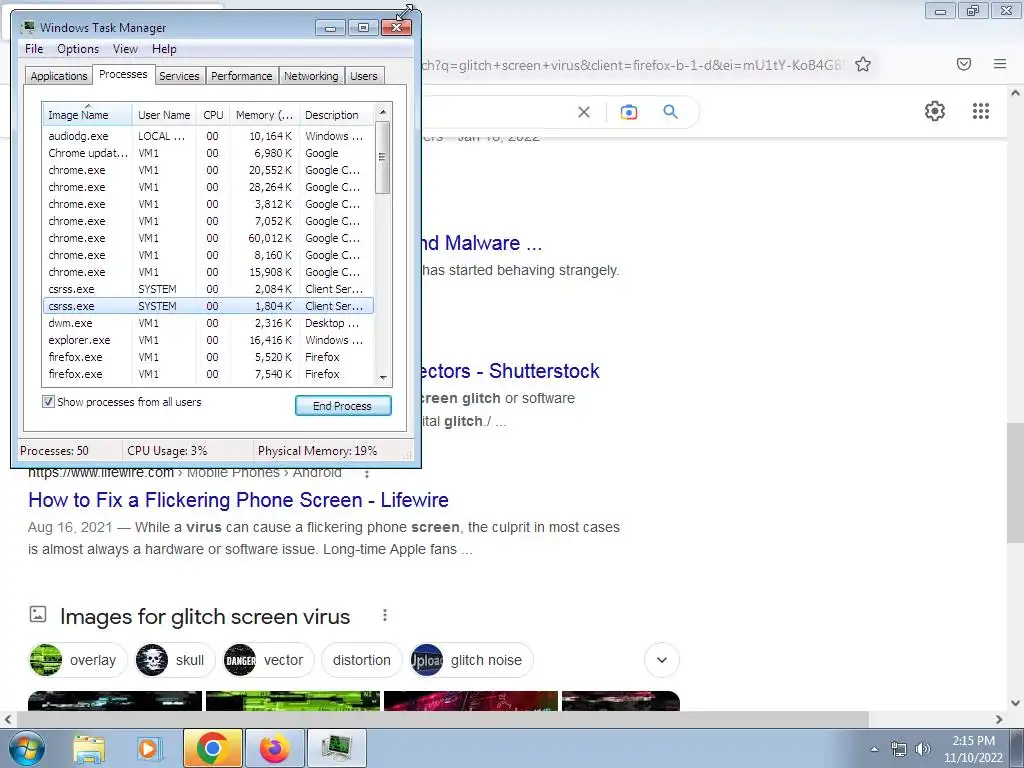Click the Task Manager taskbar button
This screenshot has height=768, width=1024.
(336, 748)
